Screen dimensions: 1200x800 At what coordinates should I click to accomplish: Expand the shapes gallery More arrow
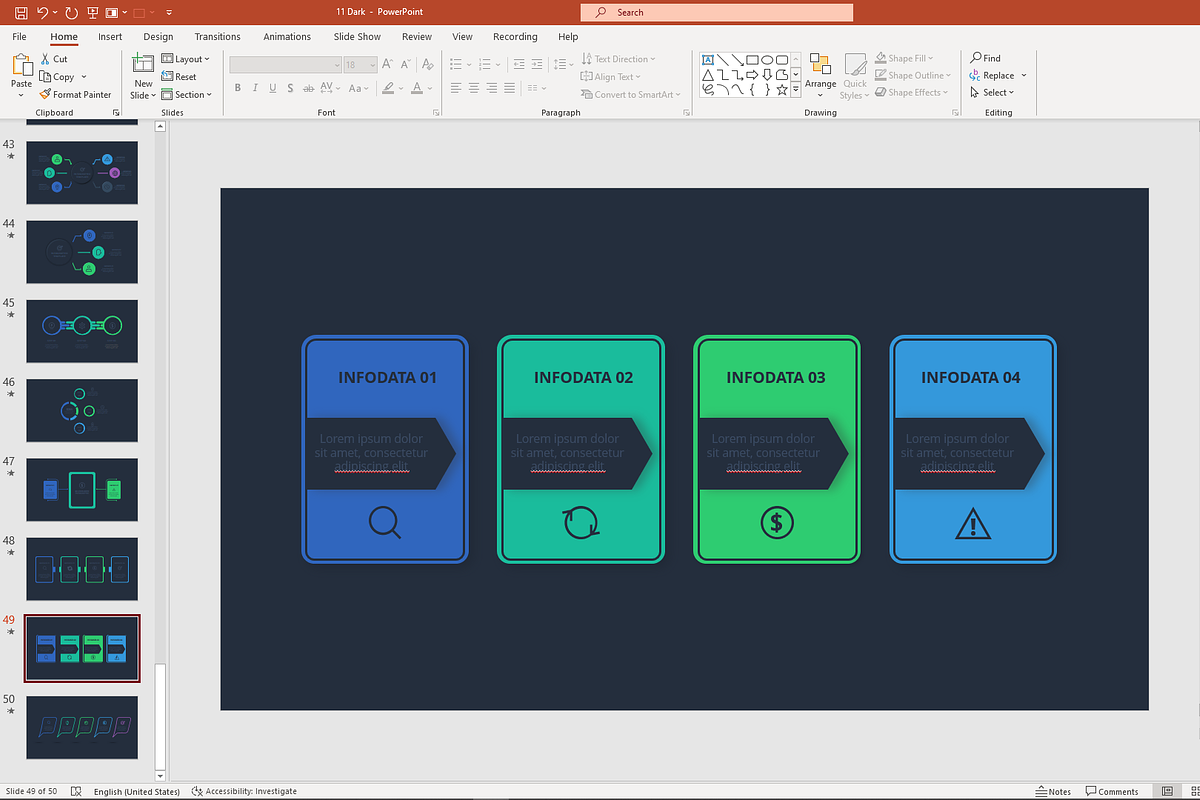tap(796, 90)
